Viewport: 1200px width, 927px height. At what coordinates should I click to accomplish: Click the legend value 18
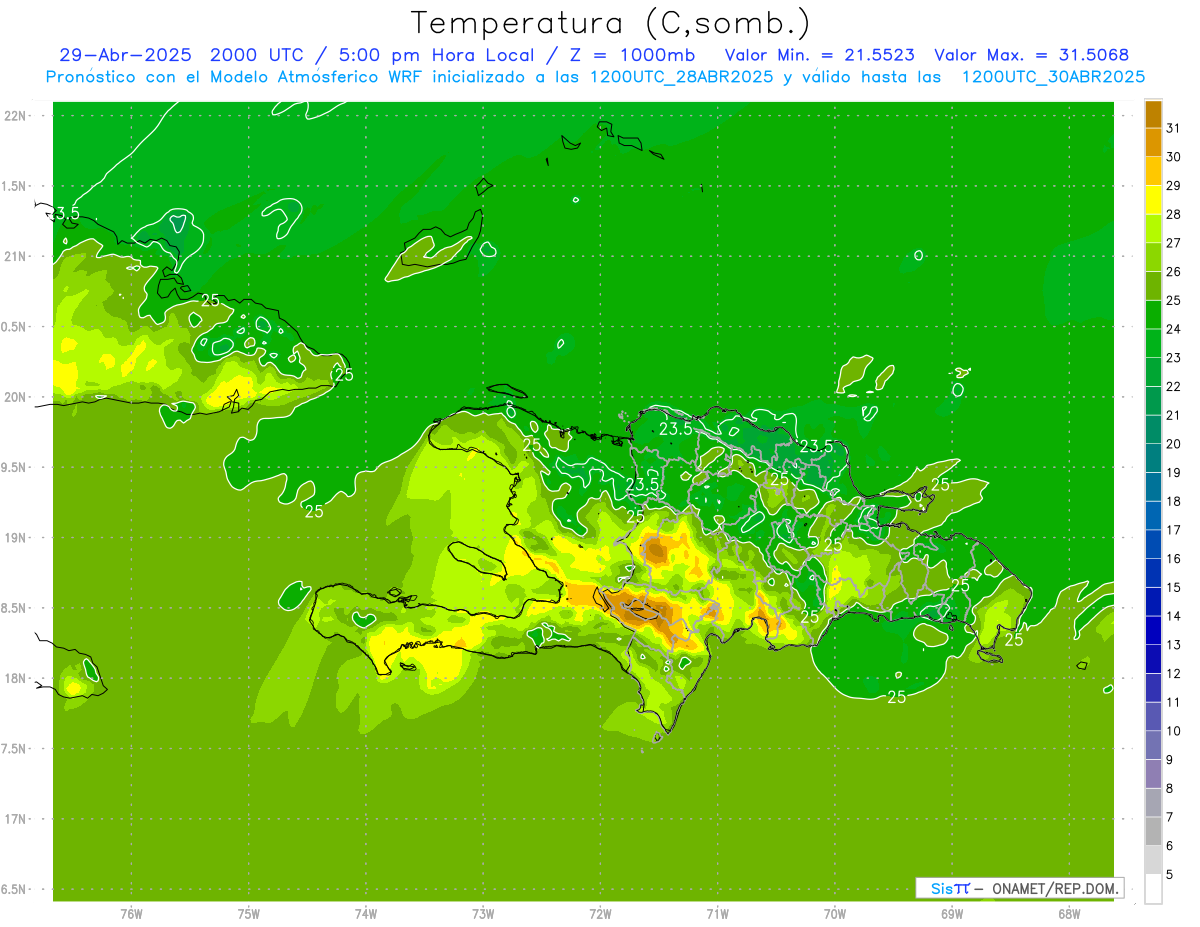(1174, 501)
